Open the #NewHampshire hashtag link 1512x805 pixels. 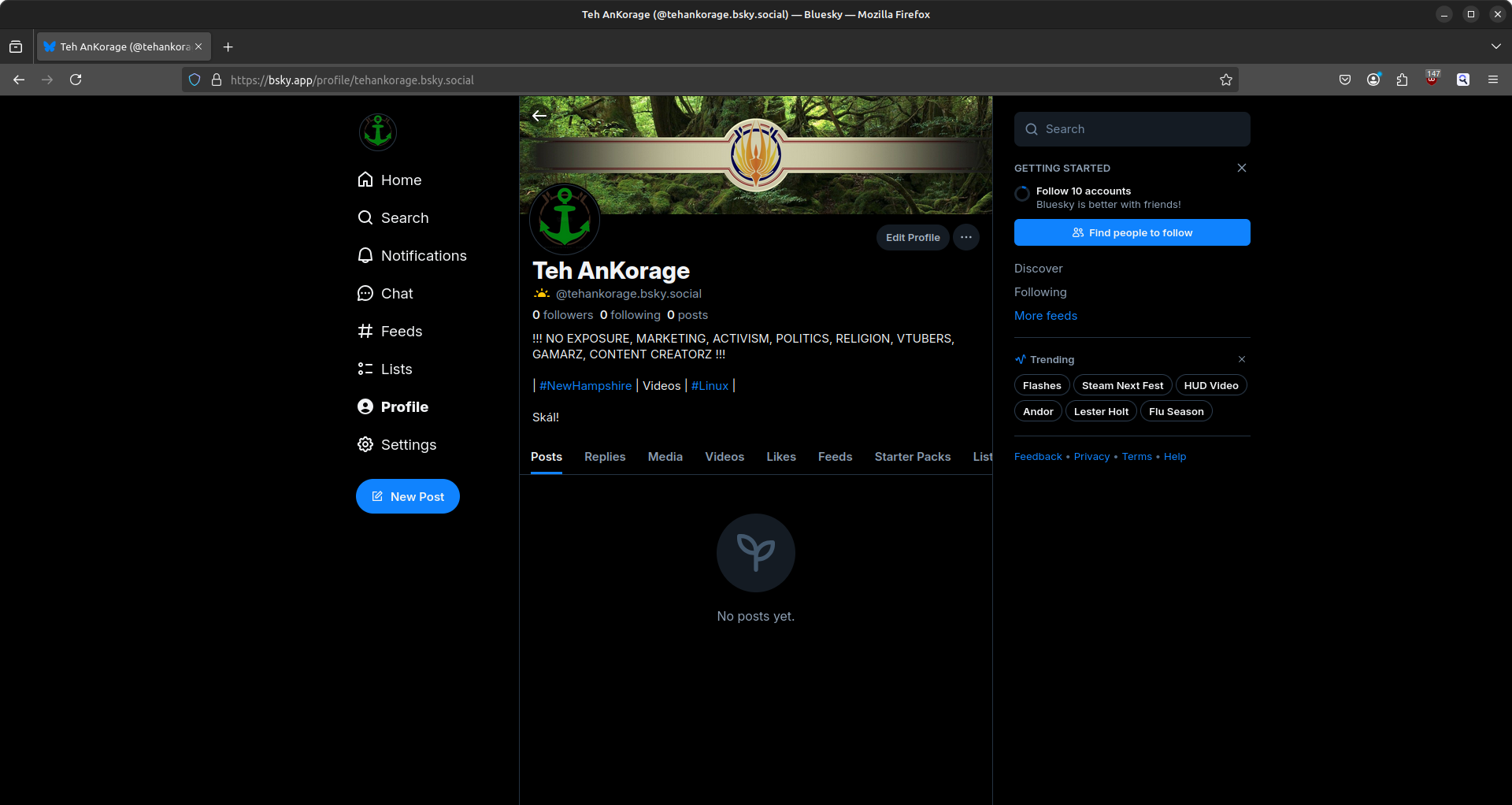click(586, 386)
